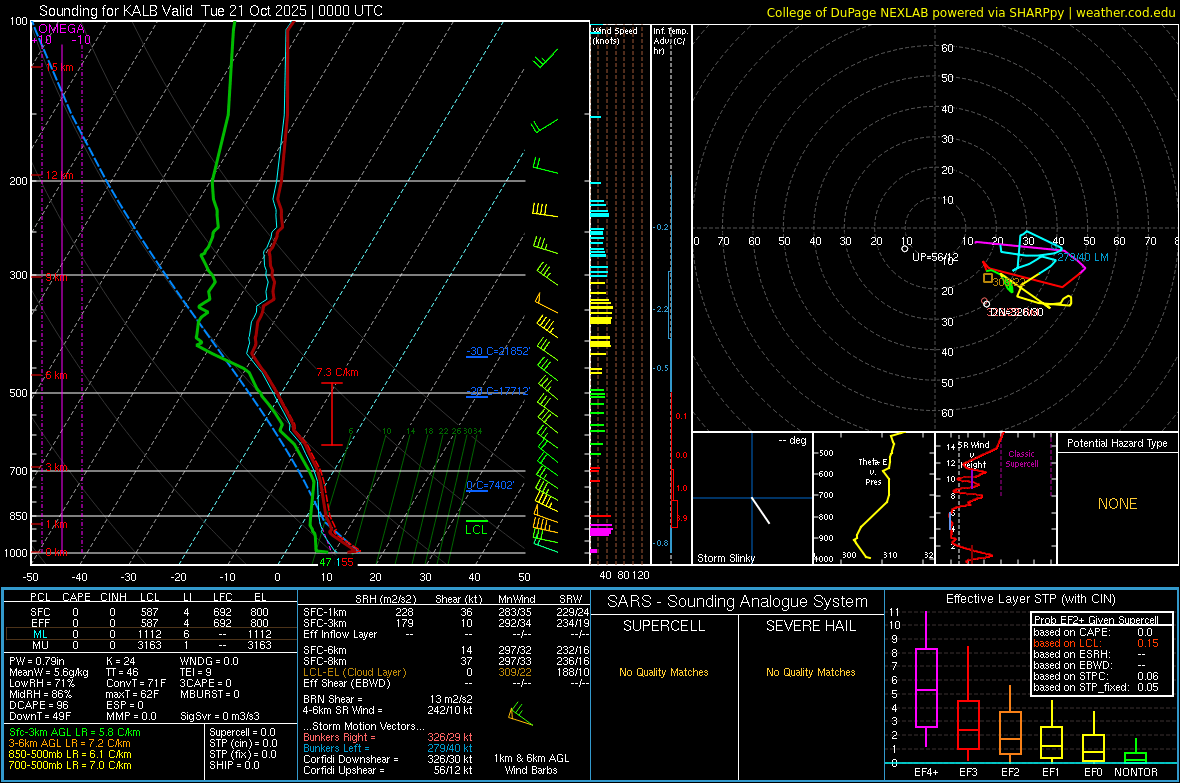Click the CINH column header
Screen dimensions: 1180x783
click(113, 597)
